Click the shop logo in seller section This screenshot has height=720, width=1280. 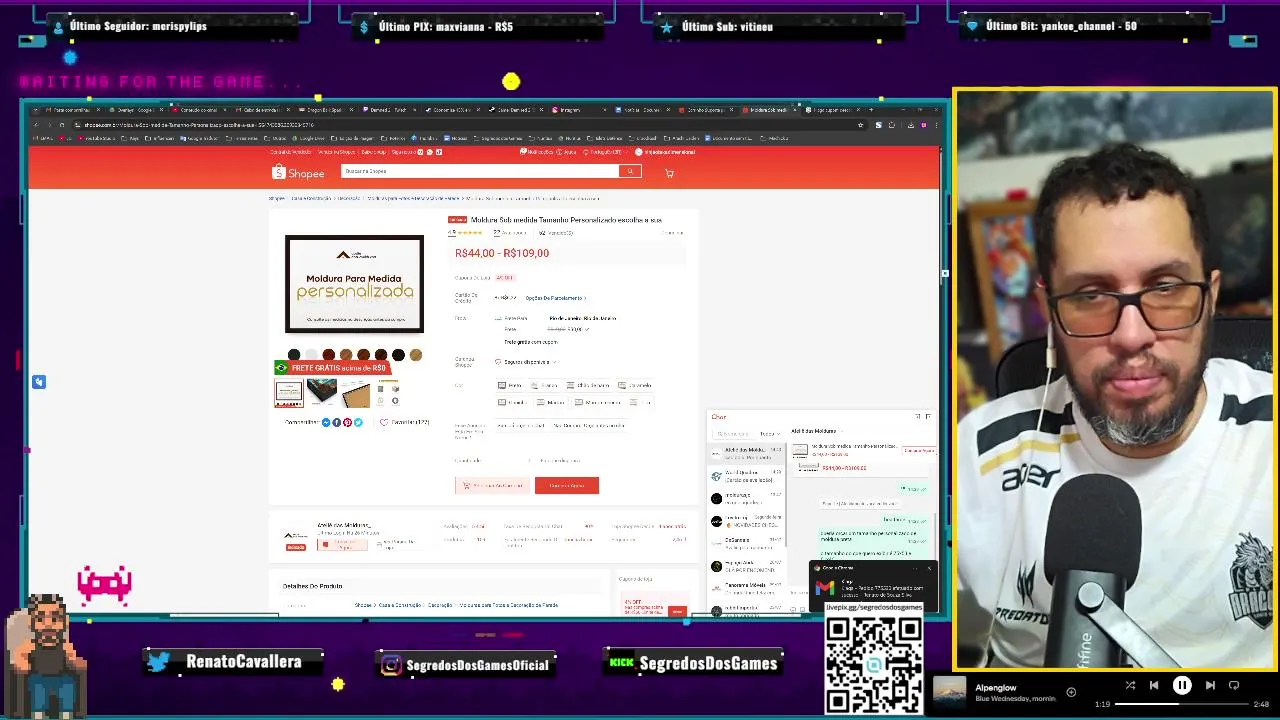(295, 536)
